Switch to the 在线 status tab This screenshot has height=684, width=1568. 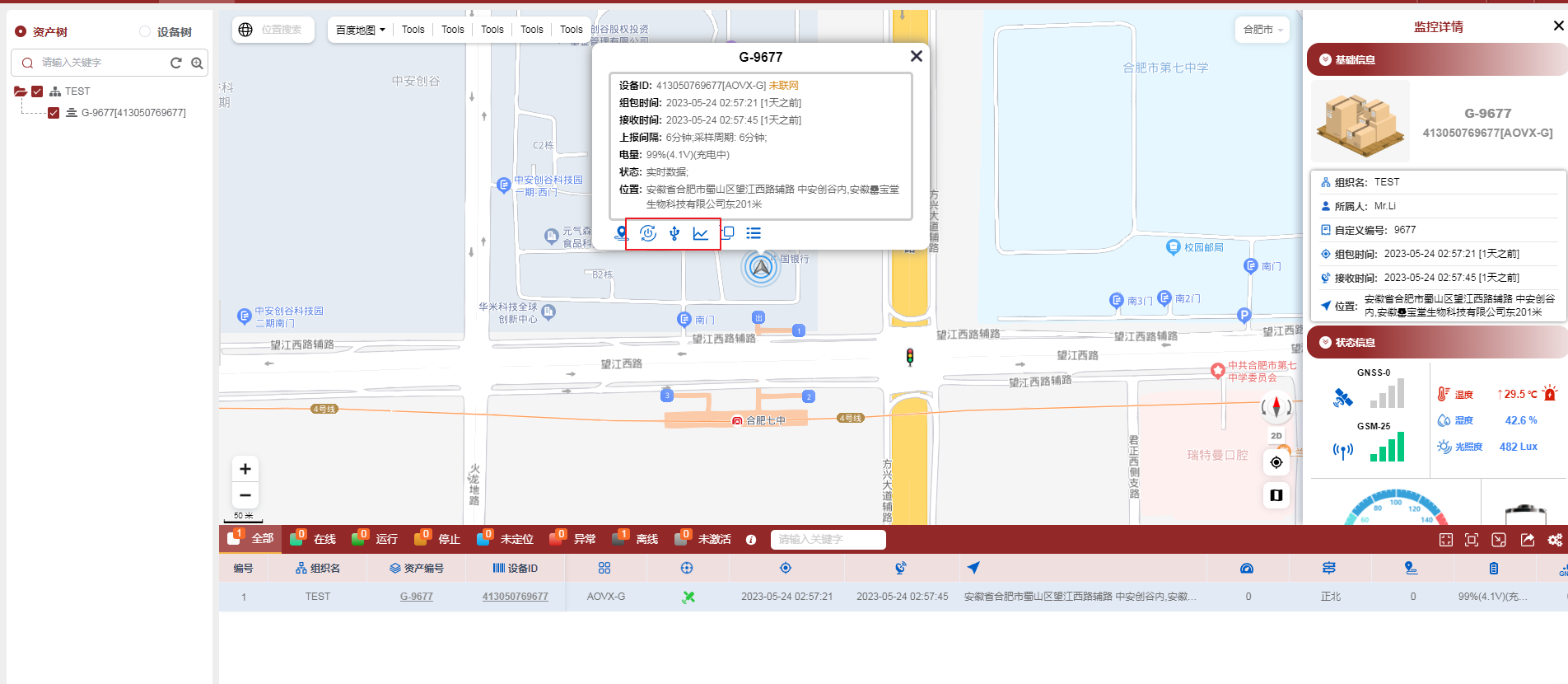(315, 539)
